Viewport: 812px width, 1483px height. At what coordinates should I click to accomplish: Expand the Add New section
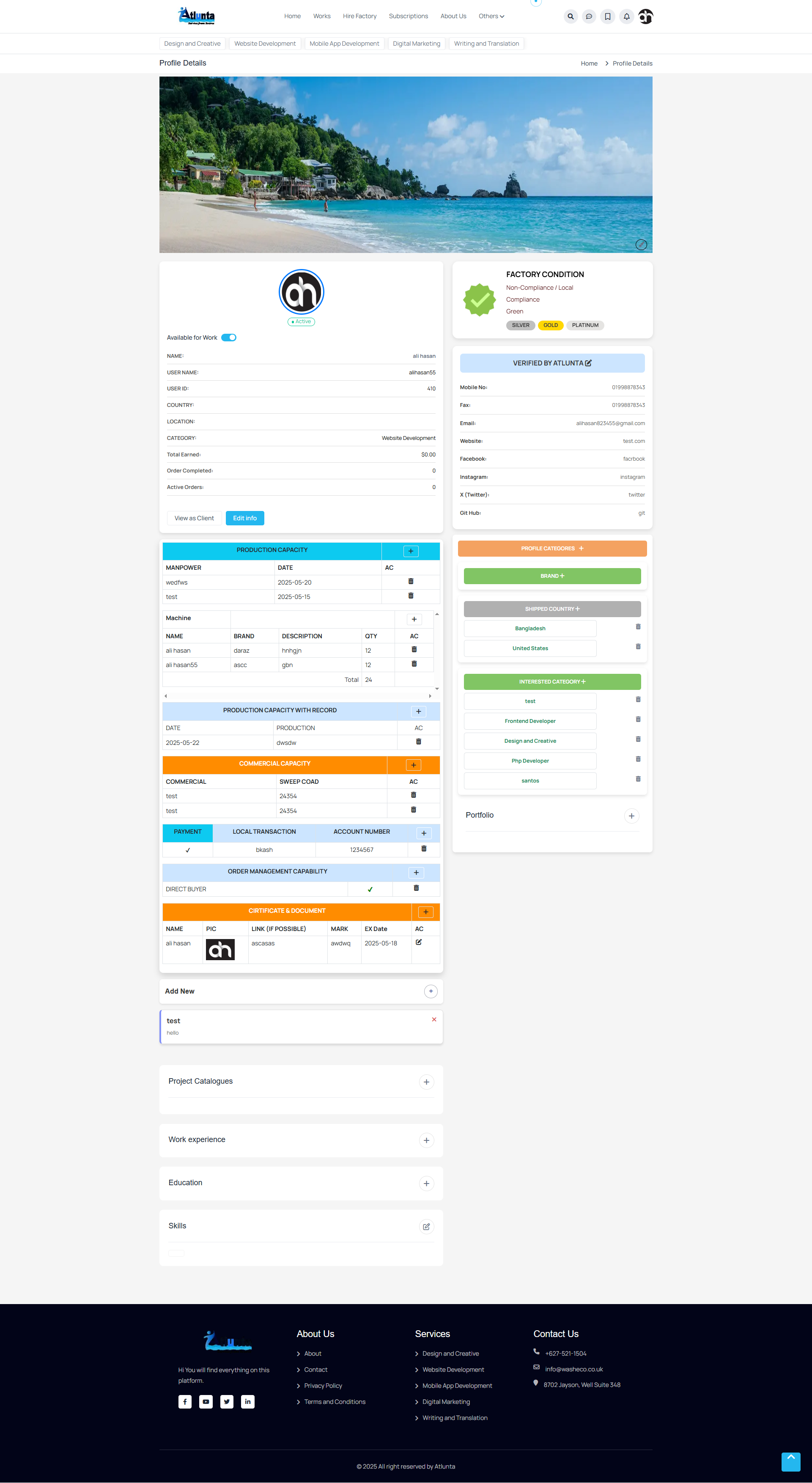(431, 991)
